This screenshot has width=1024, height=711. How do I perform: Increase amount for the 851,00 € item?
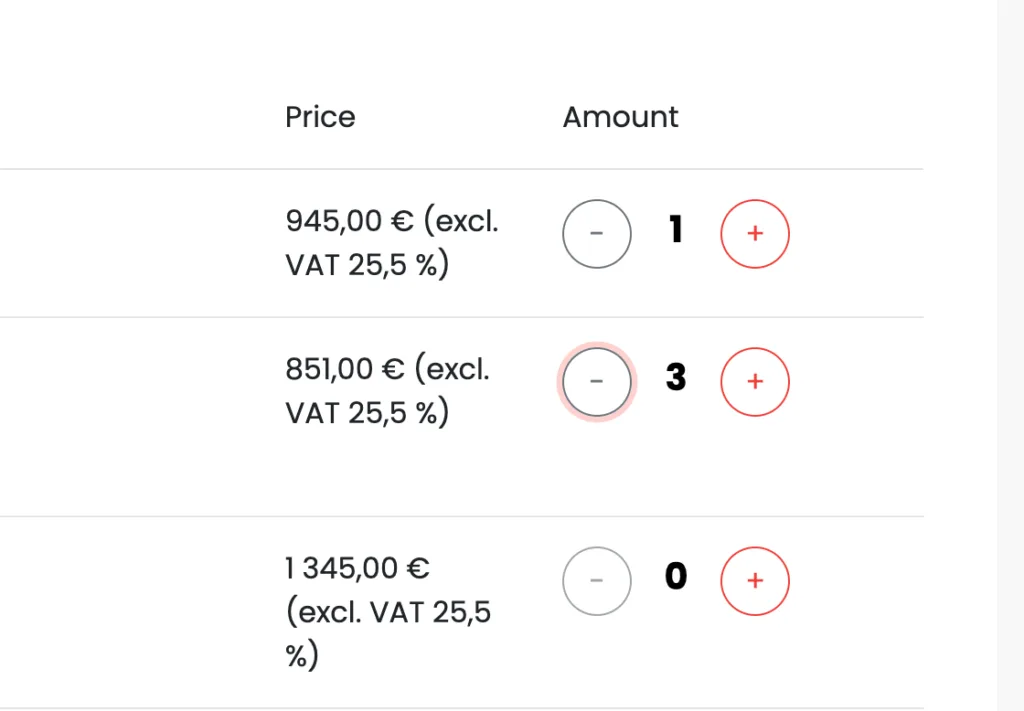pyautogui.click(x=755, y=381)
